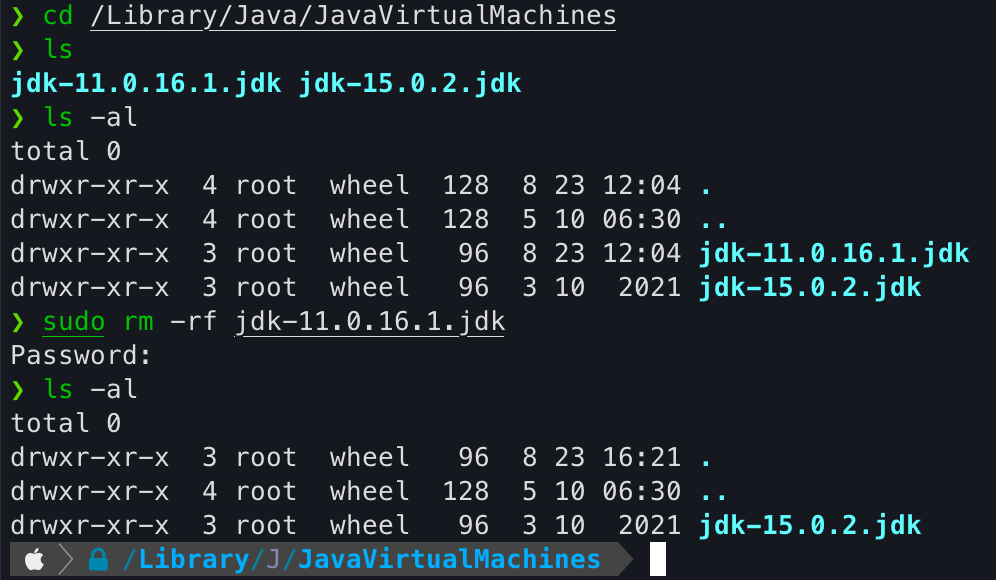
Task: Click the 'Password:' prompt line
Action: click(x=81, y=356)
